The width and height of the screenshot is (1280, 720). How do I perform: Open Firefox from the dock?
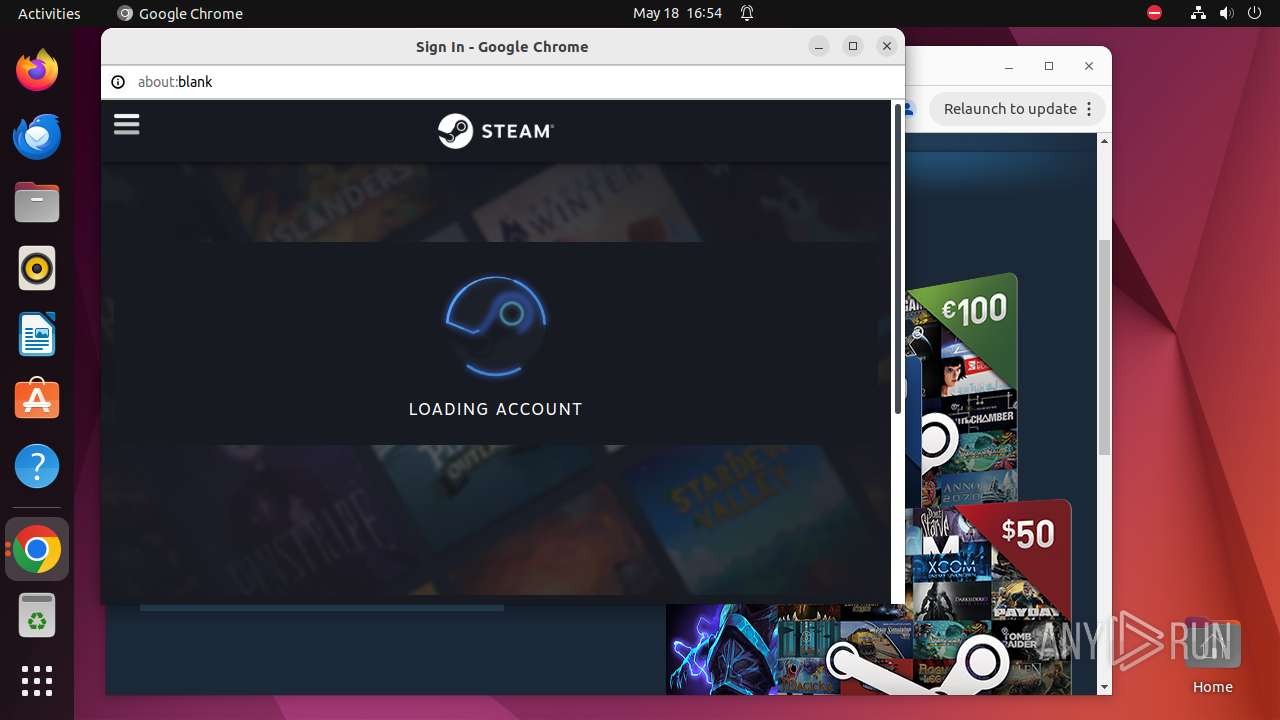[x=37, y=70]
